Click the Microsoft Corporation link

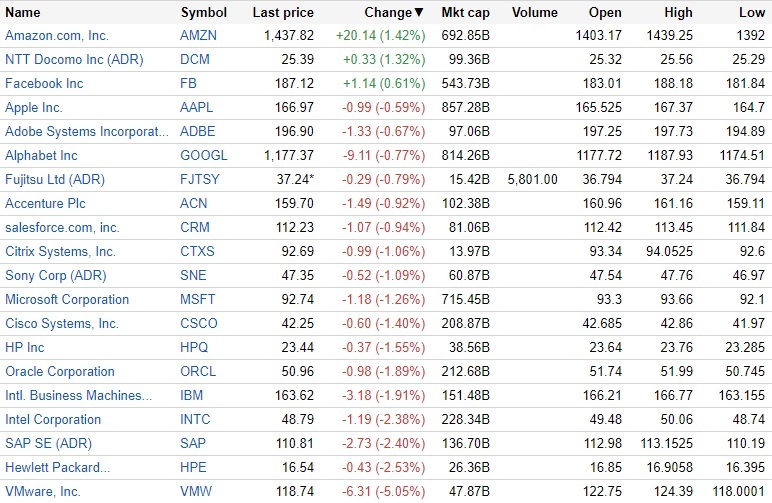67,299
